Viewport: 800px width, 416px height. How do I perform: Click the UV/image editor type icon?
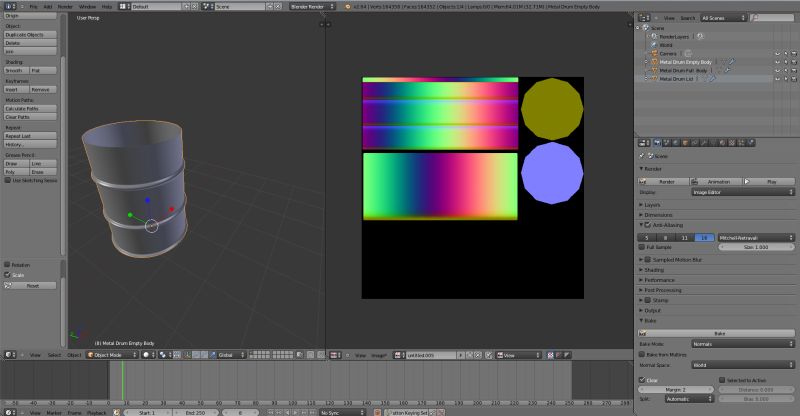point(335,355)
